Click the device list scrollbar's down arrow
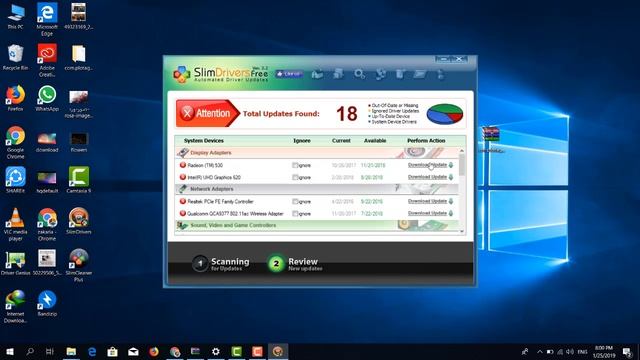The width and height of the screenshot is (640, 360). [462, 231]
